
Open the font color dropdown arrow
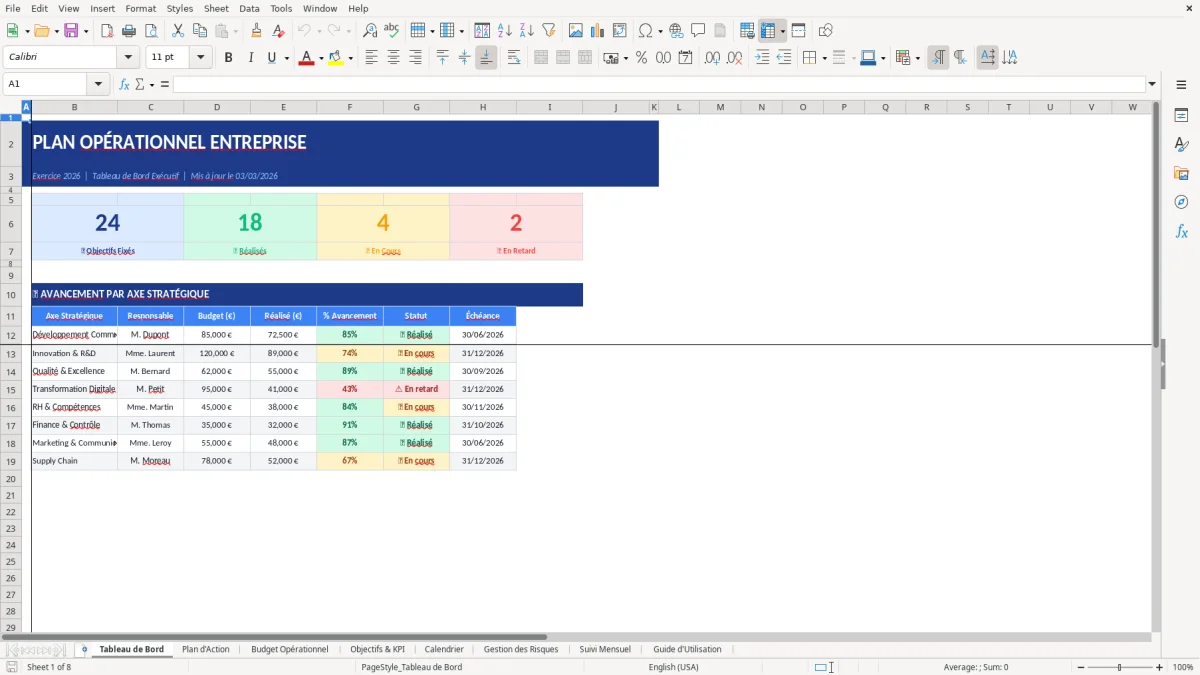point(321,57)
